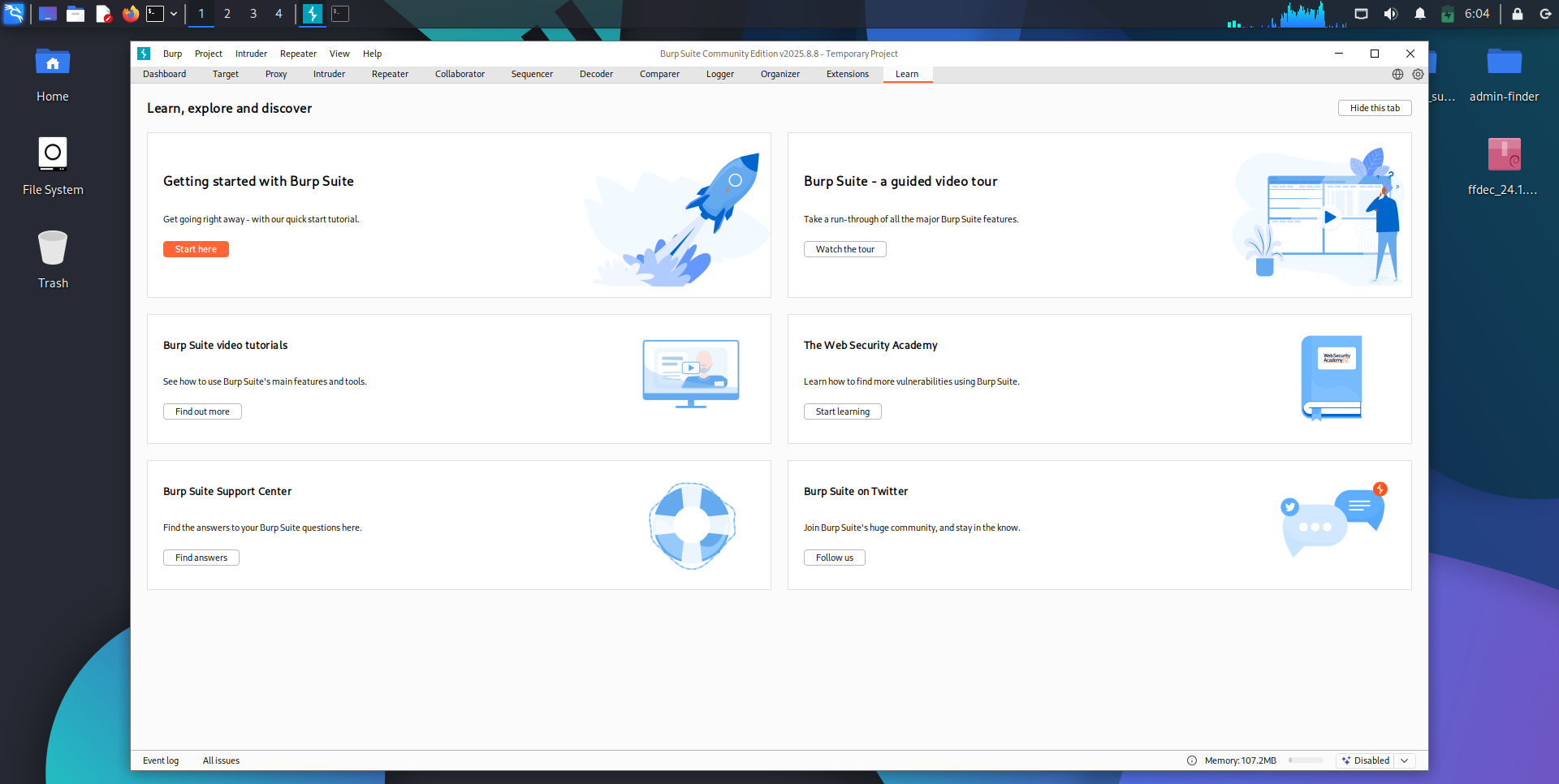Open the notifications bell icon
Viewport: 1559px width, 784px height.
(x=1420, y=14)
